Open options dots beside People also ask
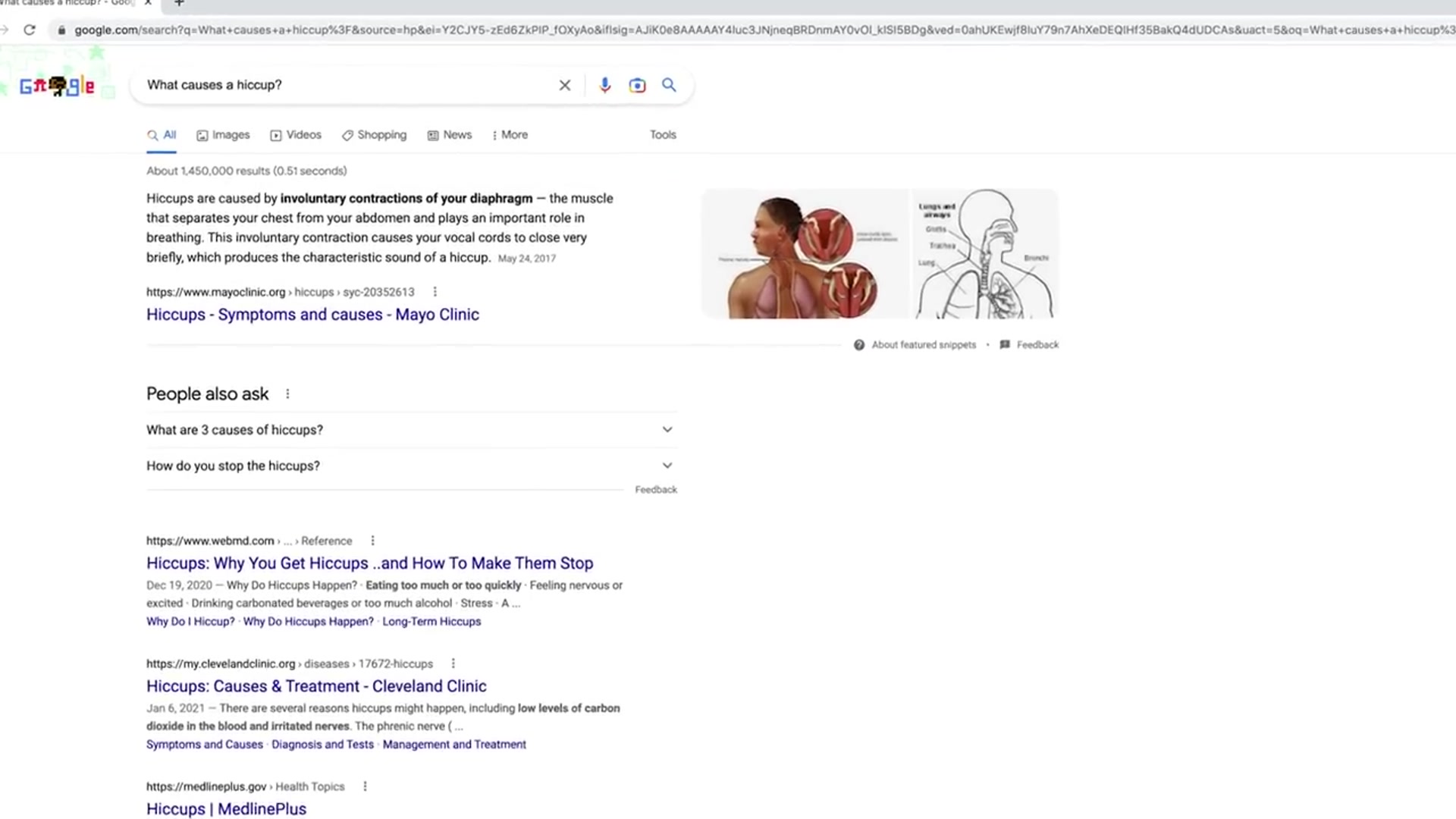The image size is (1456, 819). point(287,394)
